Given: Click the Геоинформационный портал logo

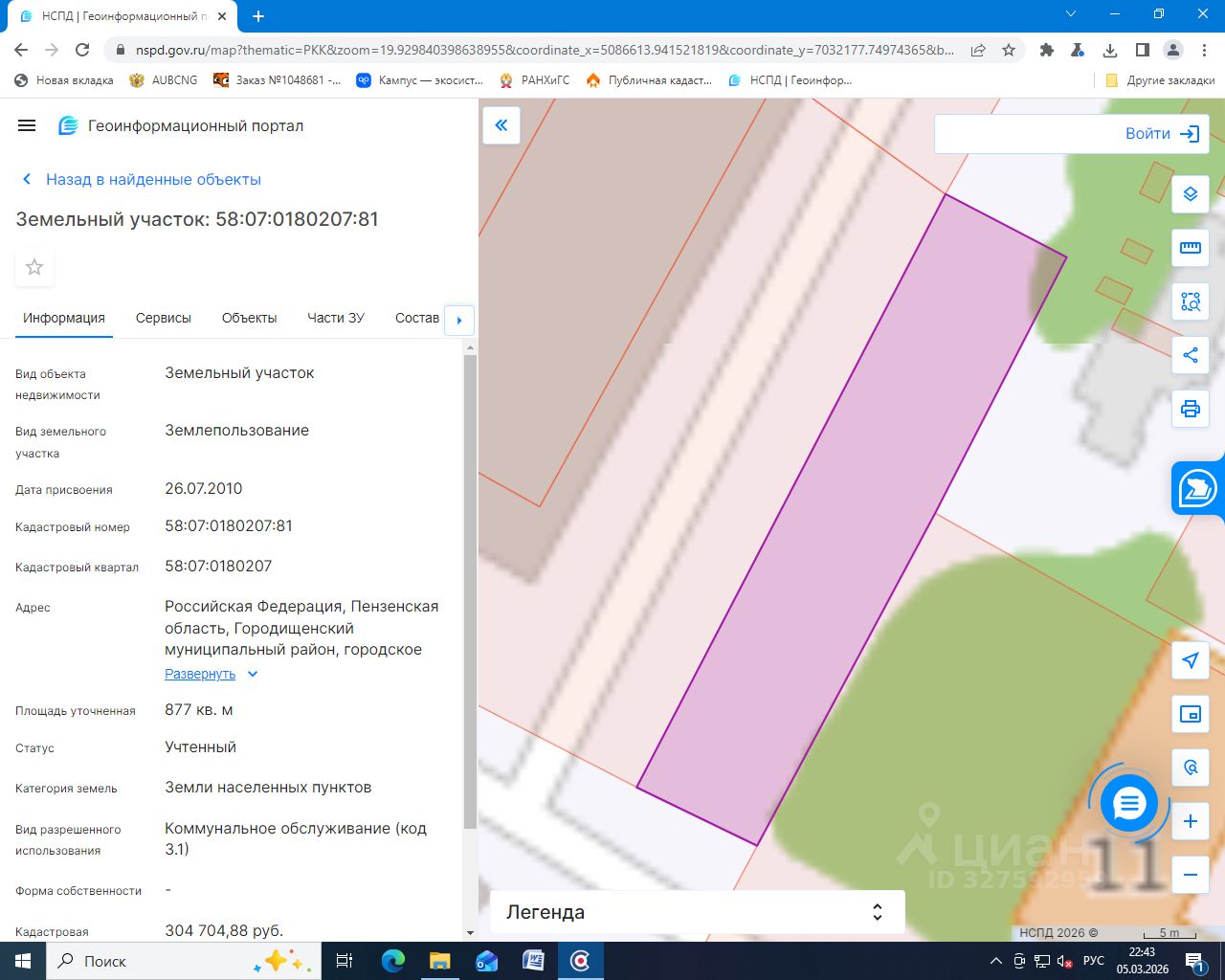Looking at the screenshot, I should tap(181, 125).
